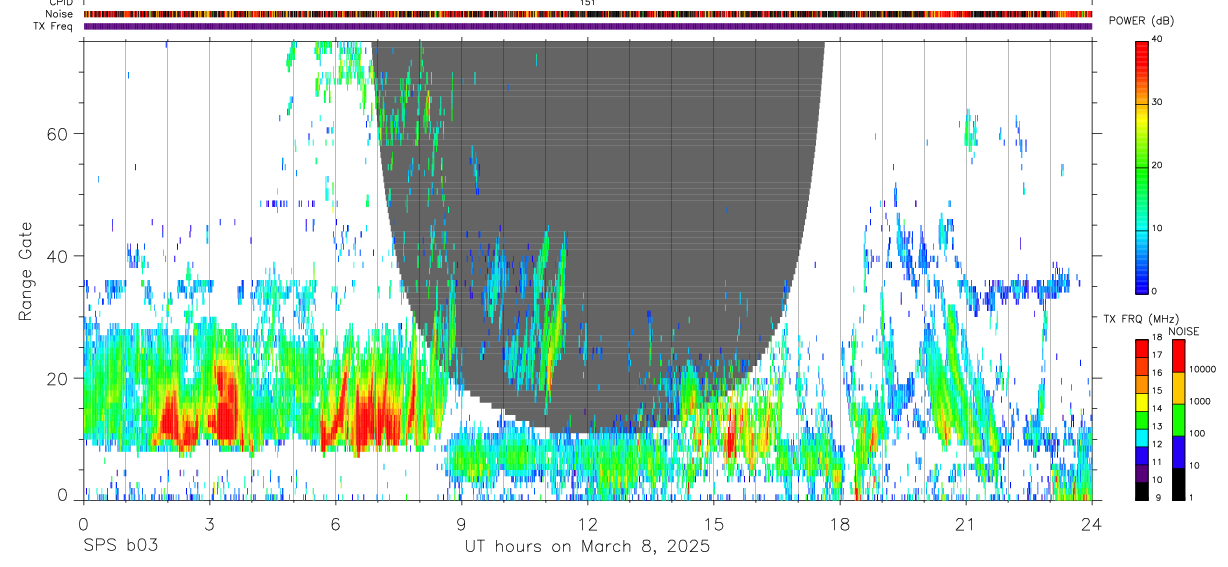The image size is (1228, 567).
Task: Select the 20 tick on POWER scale
Action: pos(1158,165)
